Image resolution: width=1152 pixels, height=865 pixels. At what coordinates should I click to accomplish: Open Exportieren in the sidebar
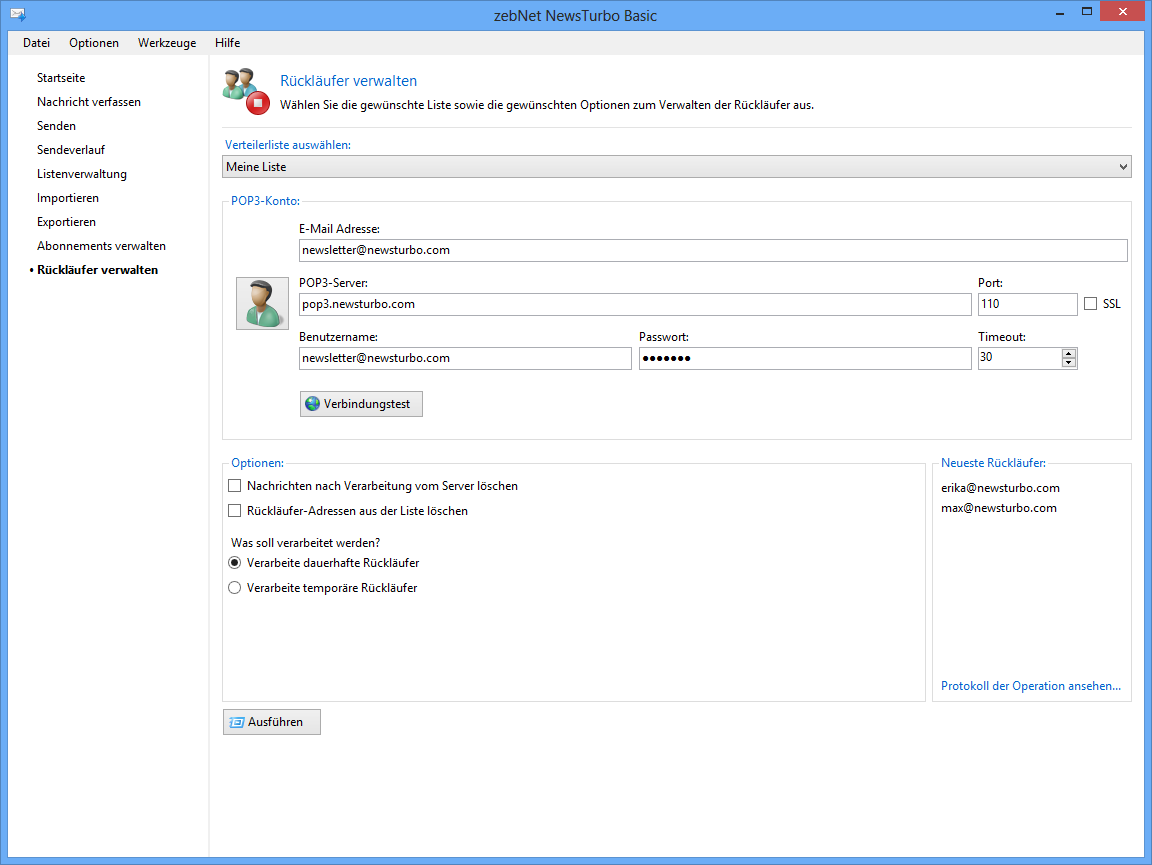point(66,222)
